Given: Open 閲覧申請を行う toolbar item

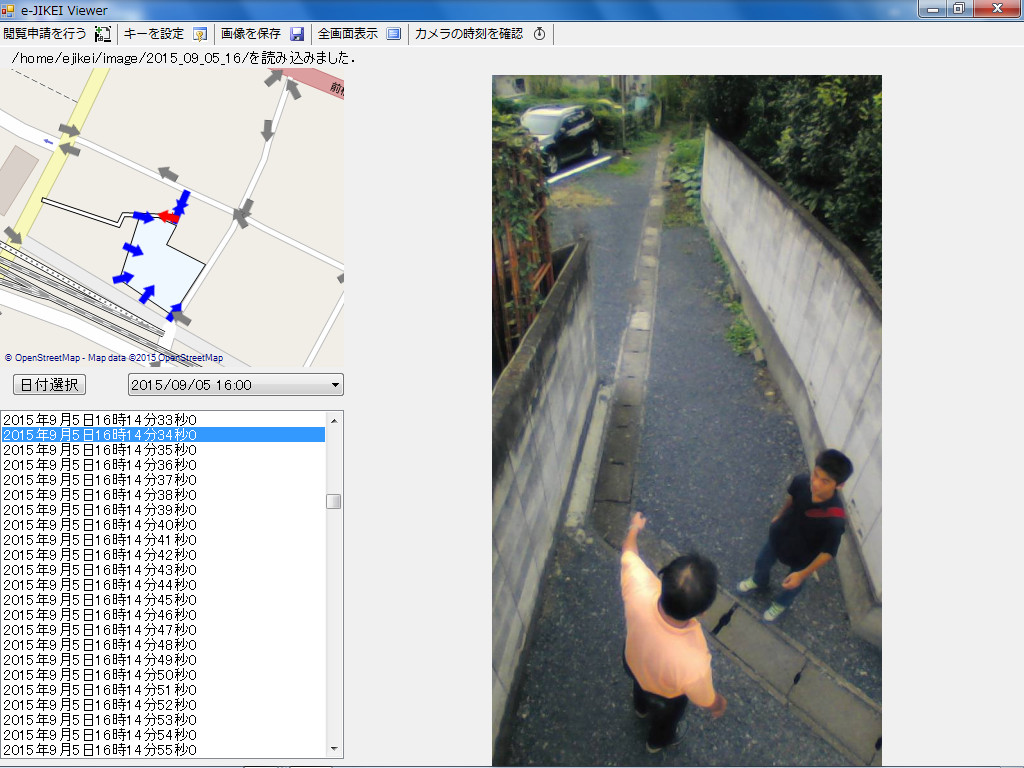Looking at the screenshot, I should (44, 34).
